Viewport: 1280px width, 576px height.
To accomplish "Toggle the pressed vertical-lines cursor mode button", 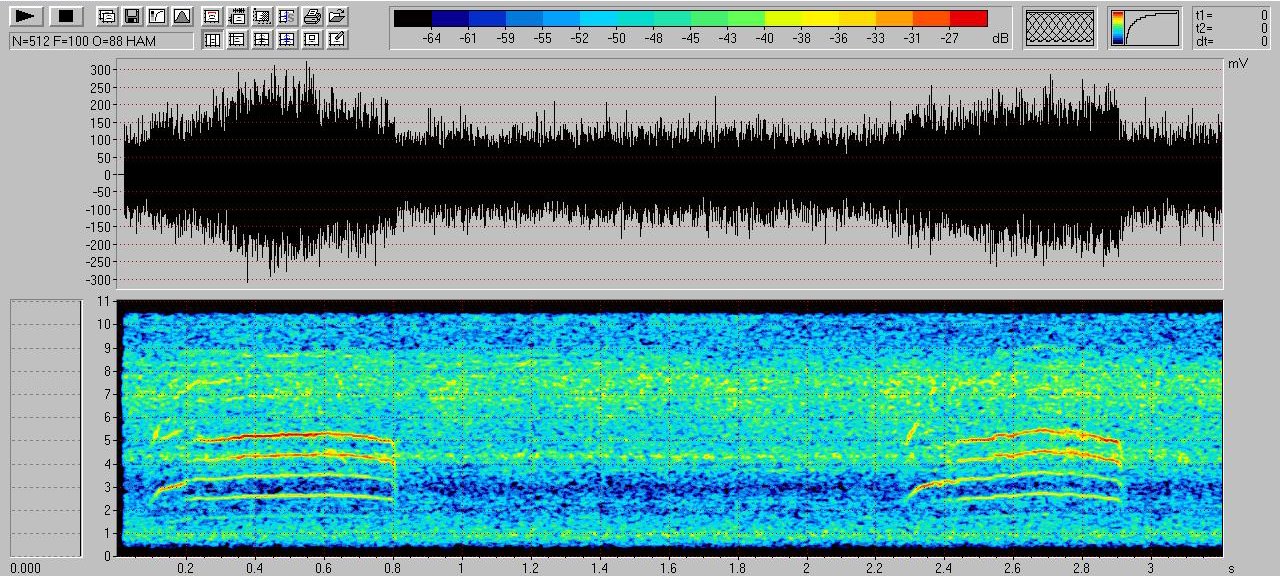I will pos(212,40).
